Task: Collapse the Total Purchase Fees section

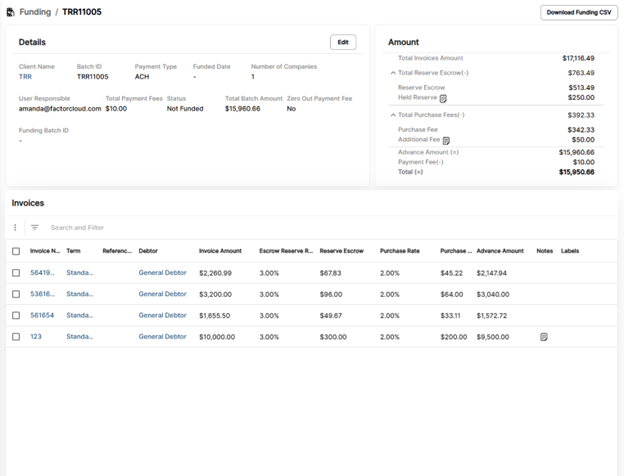Action: tap(393, 115)
